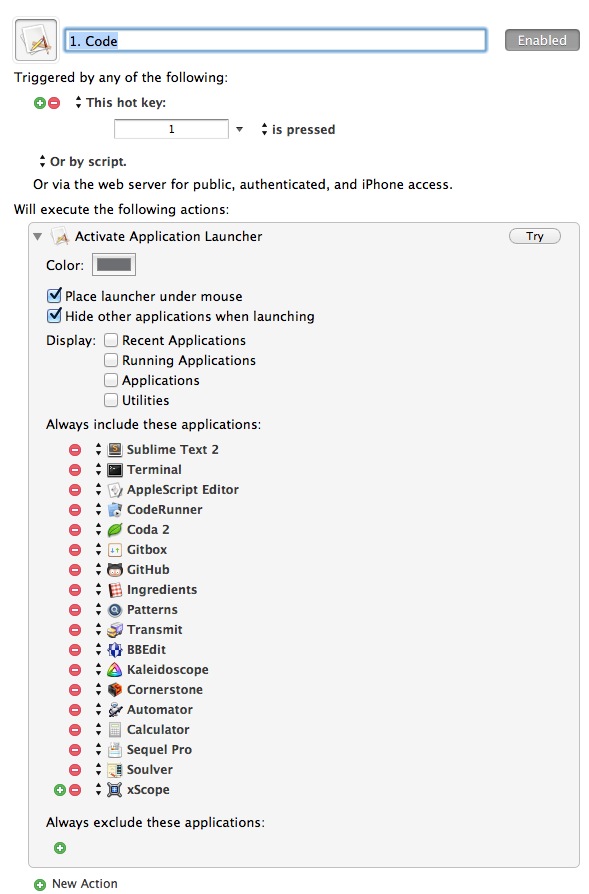Remove Sublime Text 2 from included applications

pyautogui.click(x=75, y=450)
